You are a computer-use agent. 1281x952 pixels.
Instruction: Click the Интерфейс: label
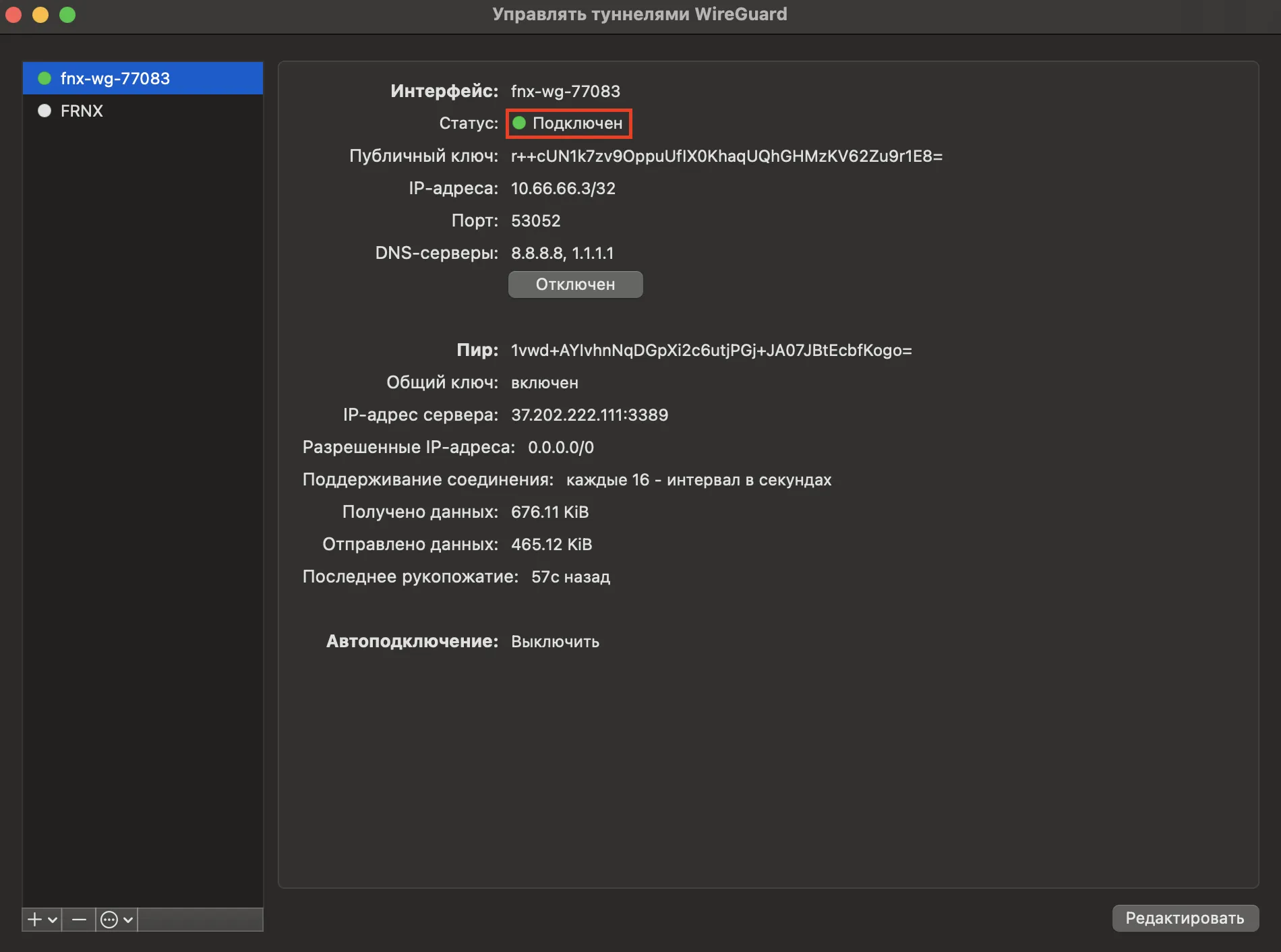[444, 91]
